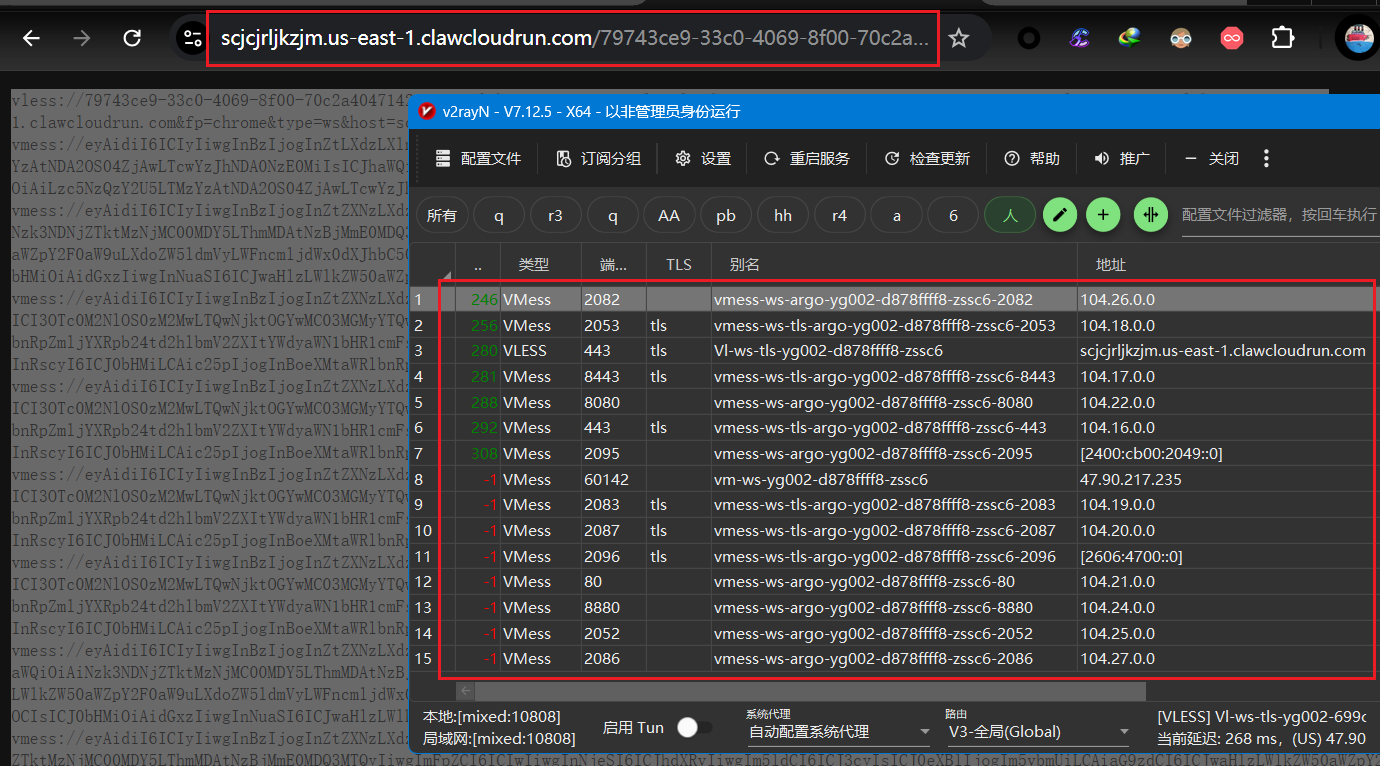Click the 关闭 toolbar item
Image resolution: width=1380 pixels, height=766 pixels.
pos(1212,158)
